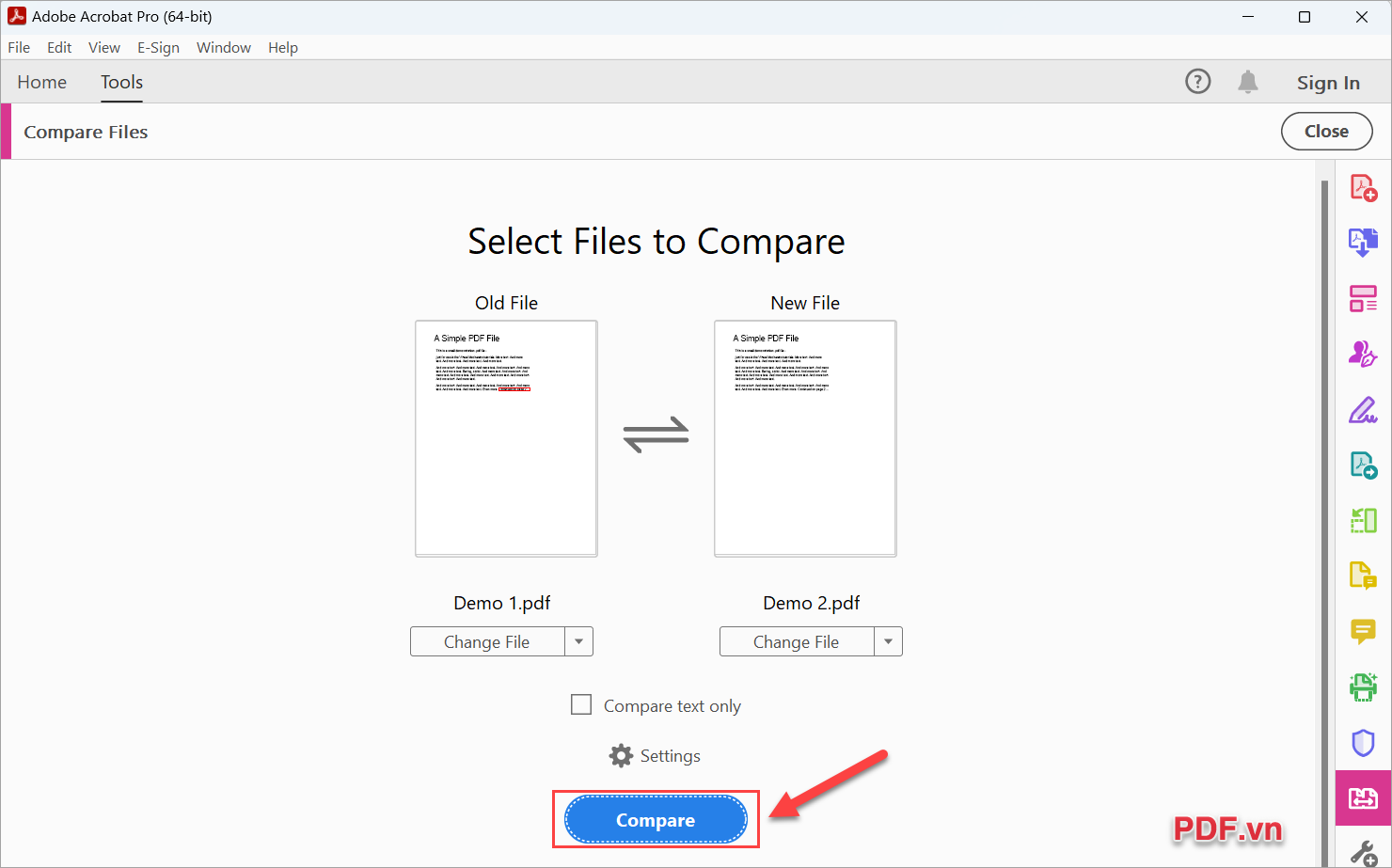
Task: Open the Edit menu
Action: (59, 47)
